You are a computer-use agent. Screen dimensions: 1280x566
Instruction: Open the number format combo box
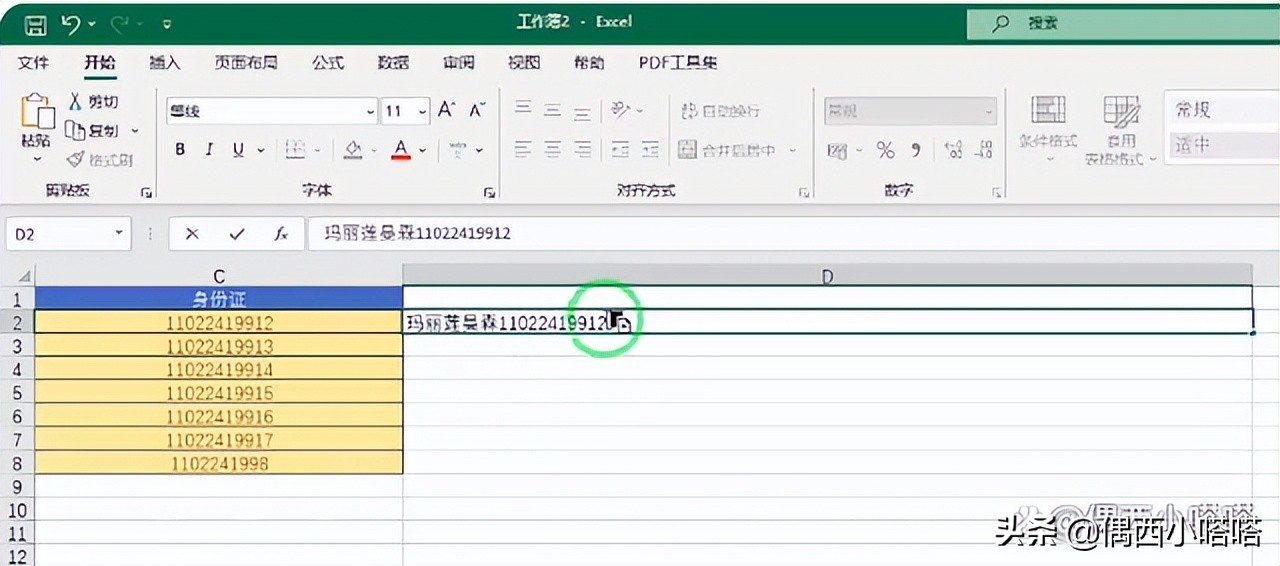pyautogui.click(x=910, y=111)
